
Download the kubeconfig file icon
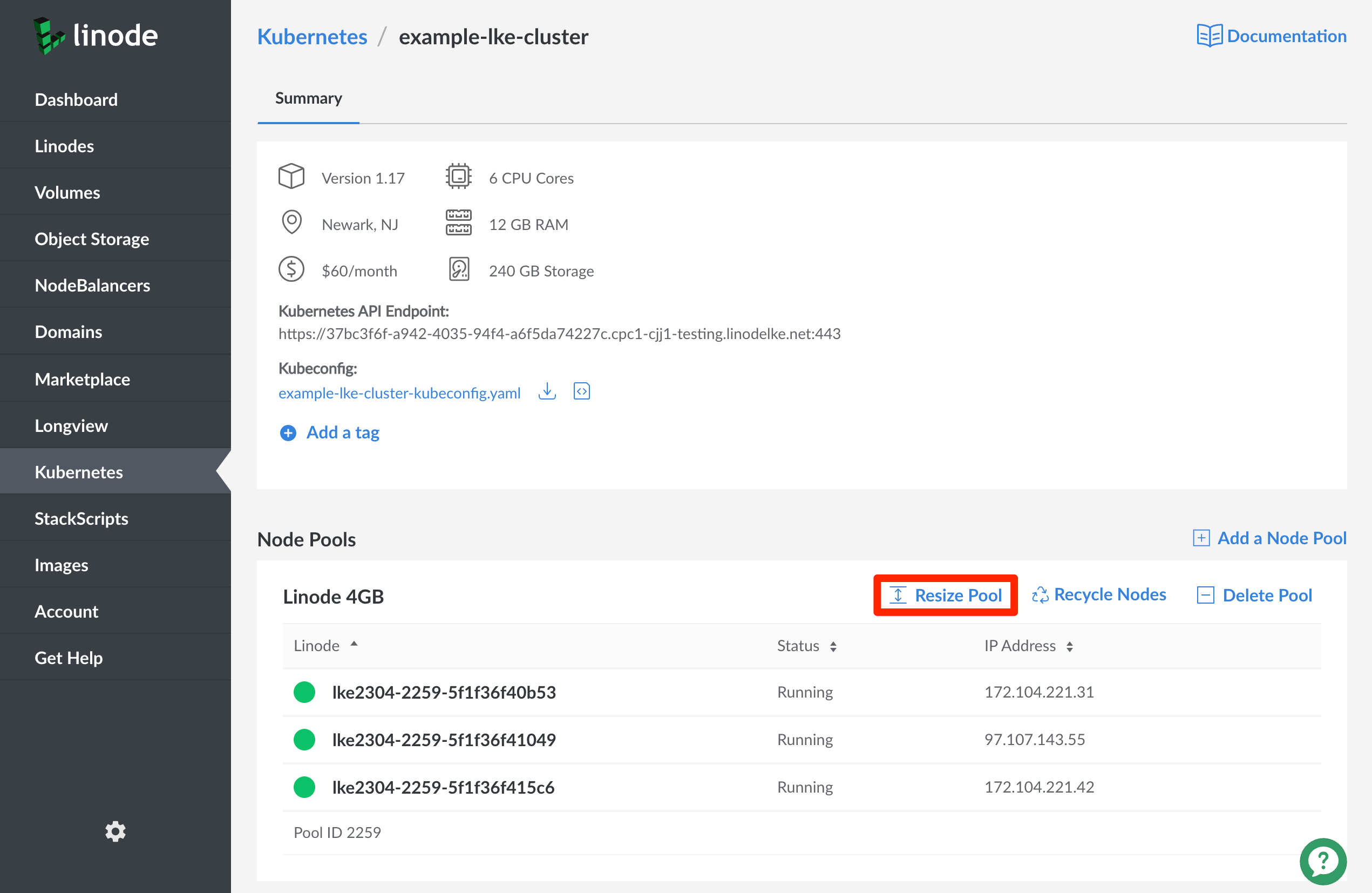click(547, 392)
